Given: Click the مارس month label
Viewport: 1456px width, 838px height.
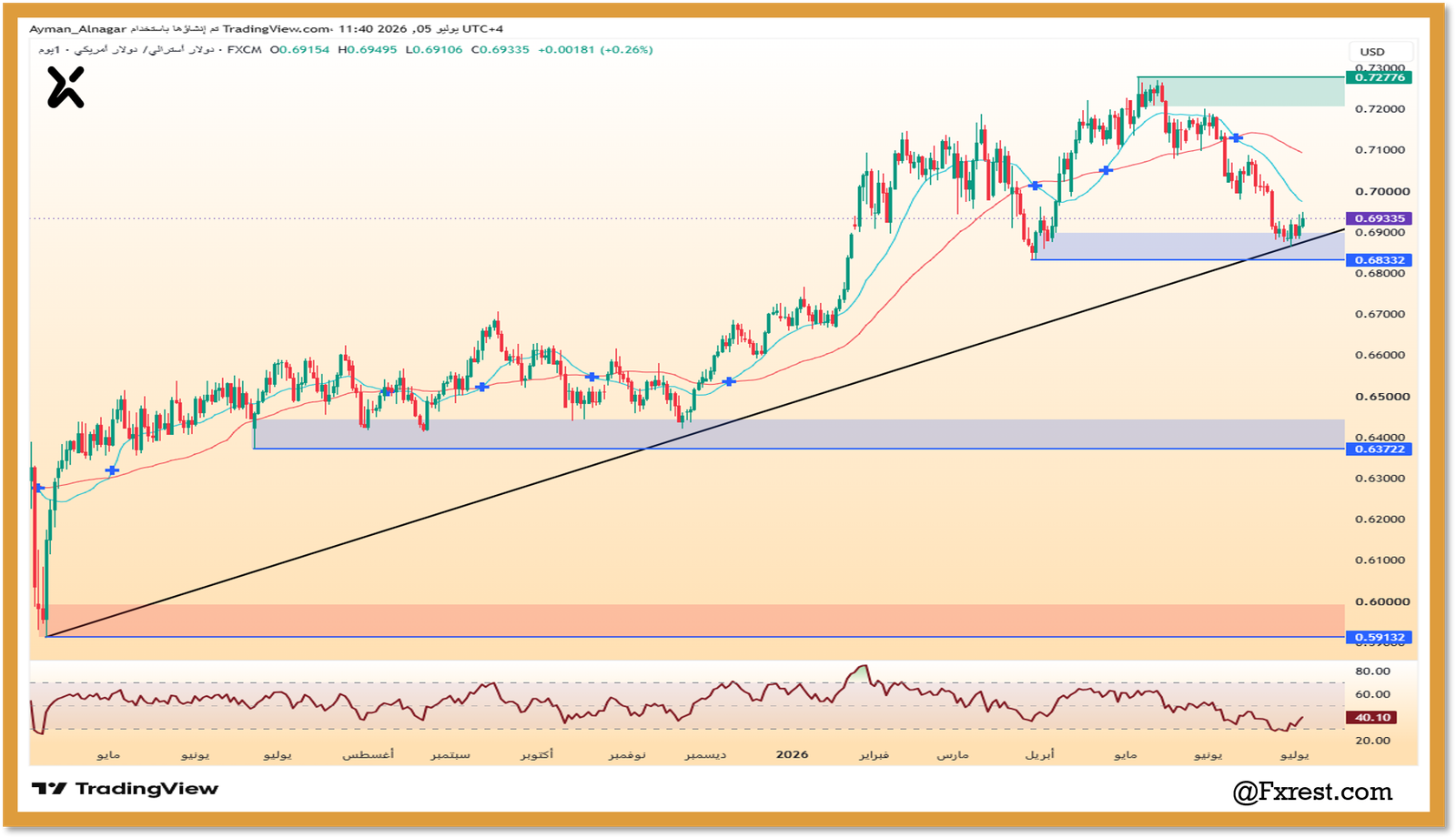Looking at the screenshot, I should (x=953, y=755).
